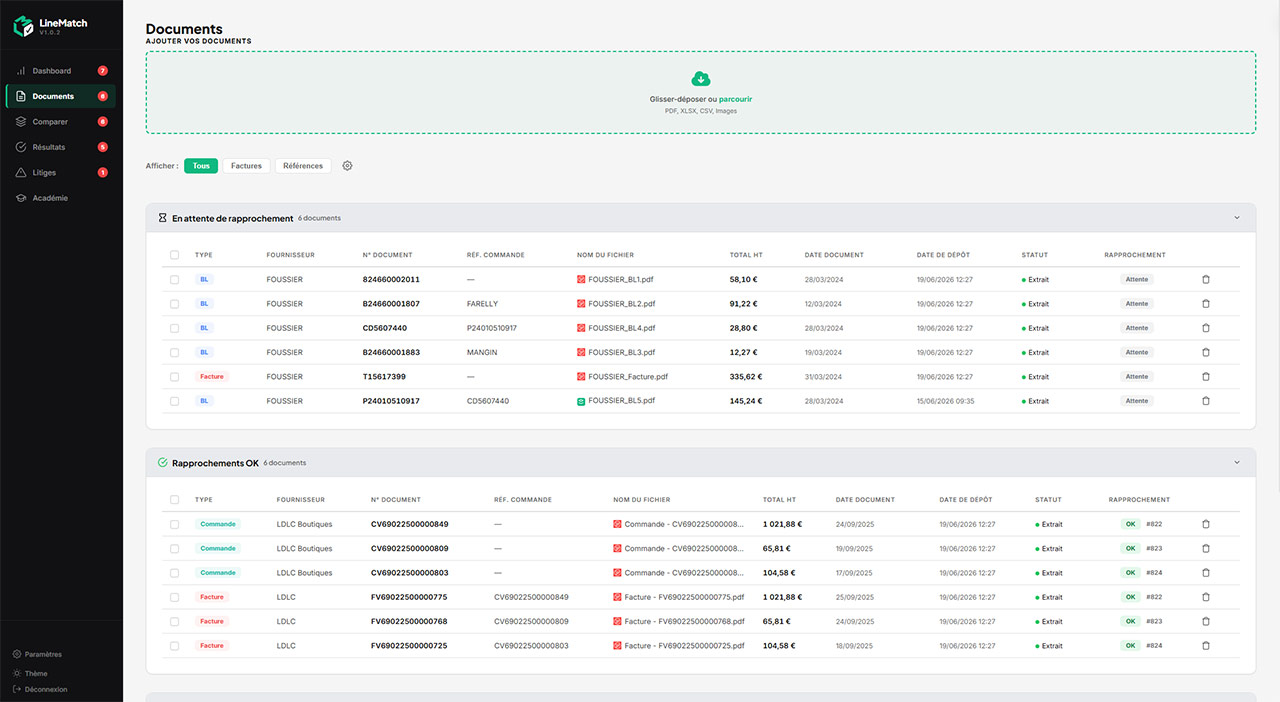The image size is (1280, 702).
Task: Open Académie in the sidebar
Action: (61, 198)
